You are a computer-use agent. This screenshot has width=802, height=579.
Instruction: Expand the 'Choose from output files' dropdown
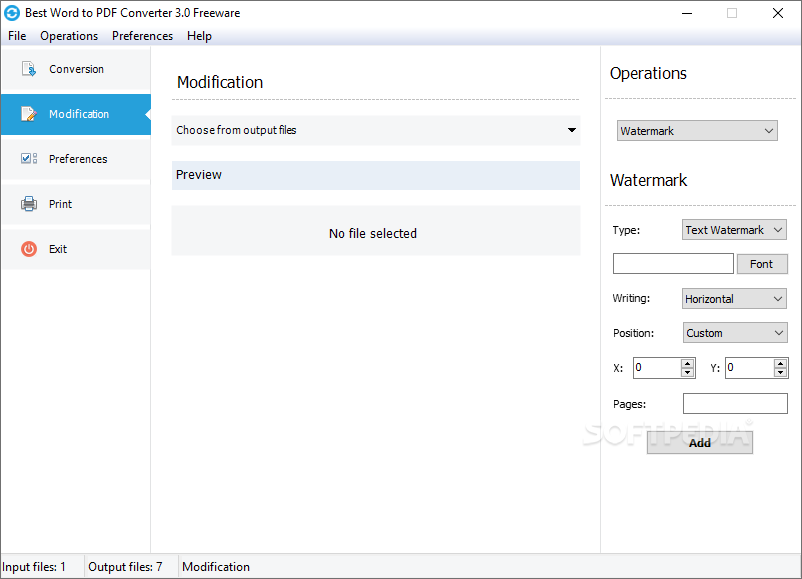point(375,130)
